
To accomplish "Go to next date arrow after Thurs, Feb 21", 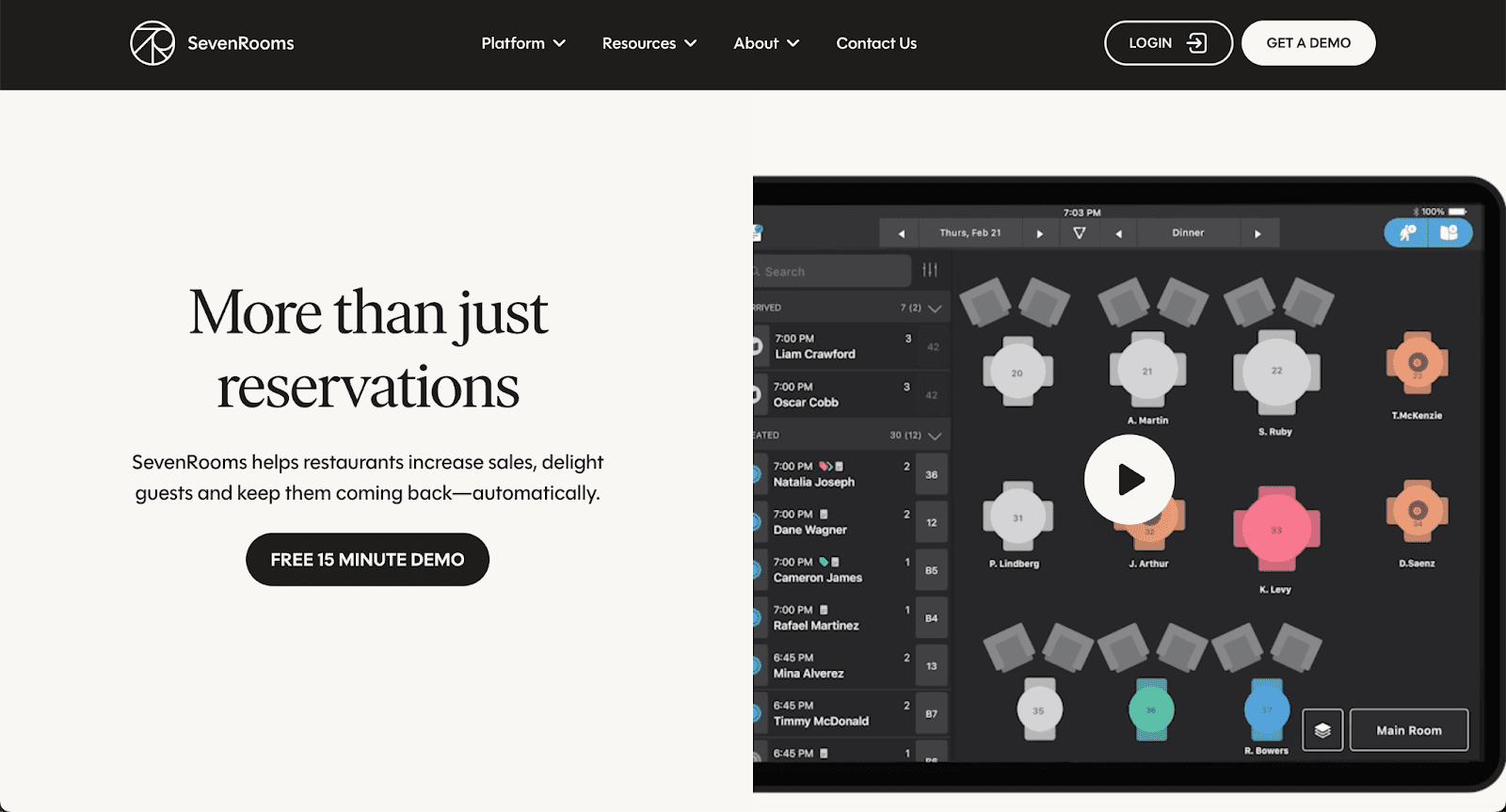I will 1040,233.
